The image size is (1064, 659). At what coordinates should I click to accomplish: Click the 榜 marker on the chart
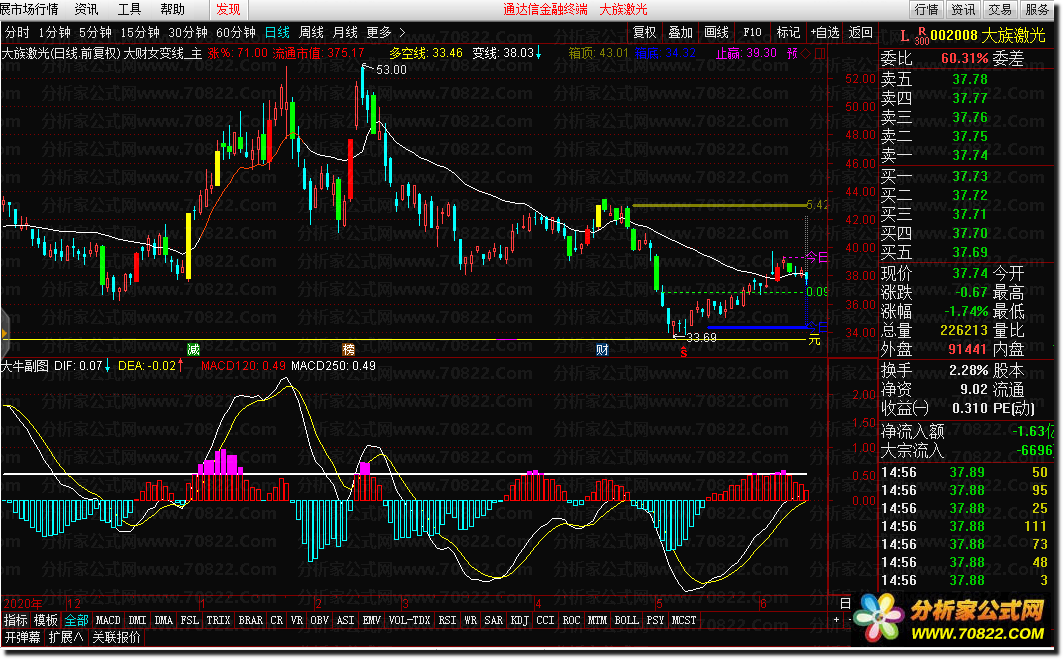coord(348,350)
